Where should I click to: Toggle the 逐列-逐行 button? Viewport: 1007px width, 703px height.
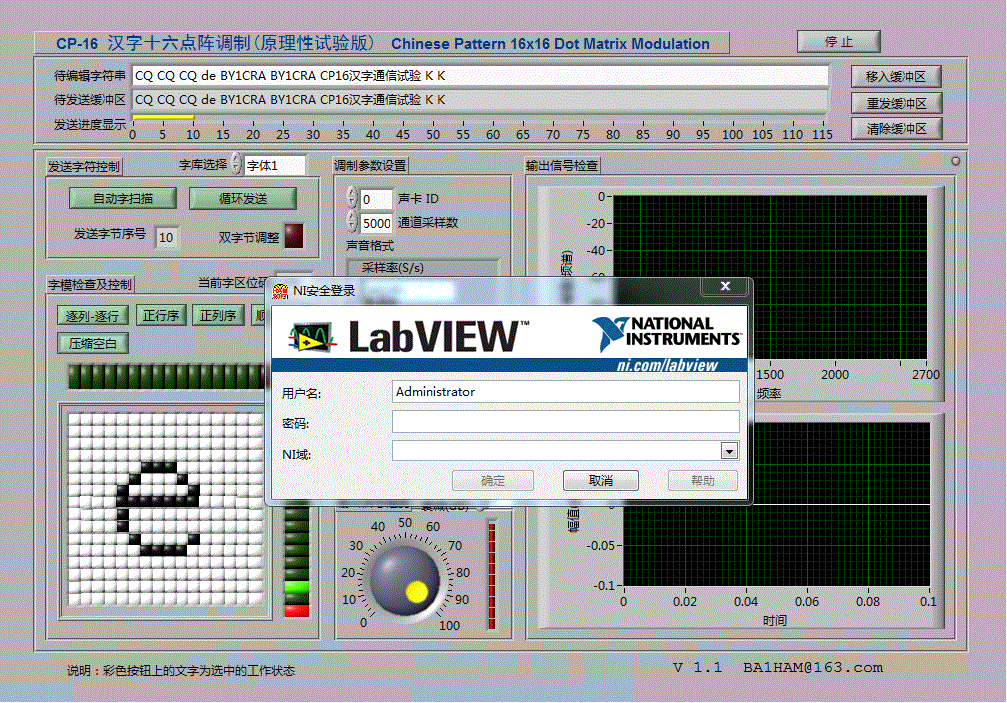point(92,315)
